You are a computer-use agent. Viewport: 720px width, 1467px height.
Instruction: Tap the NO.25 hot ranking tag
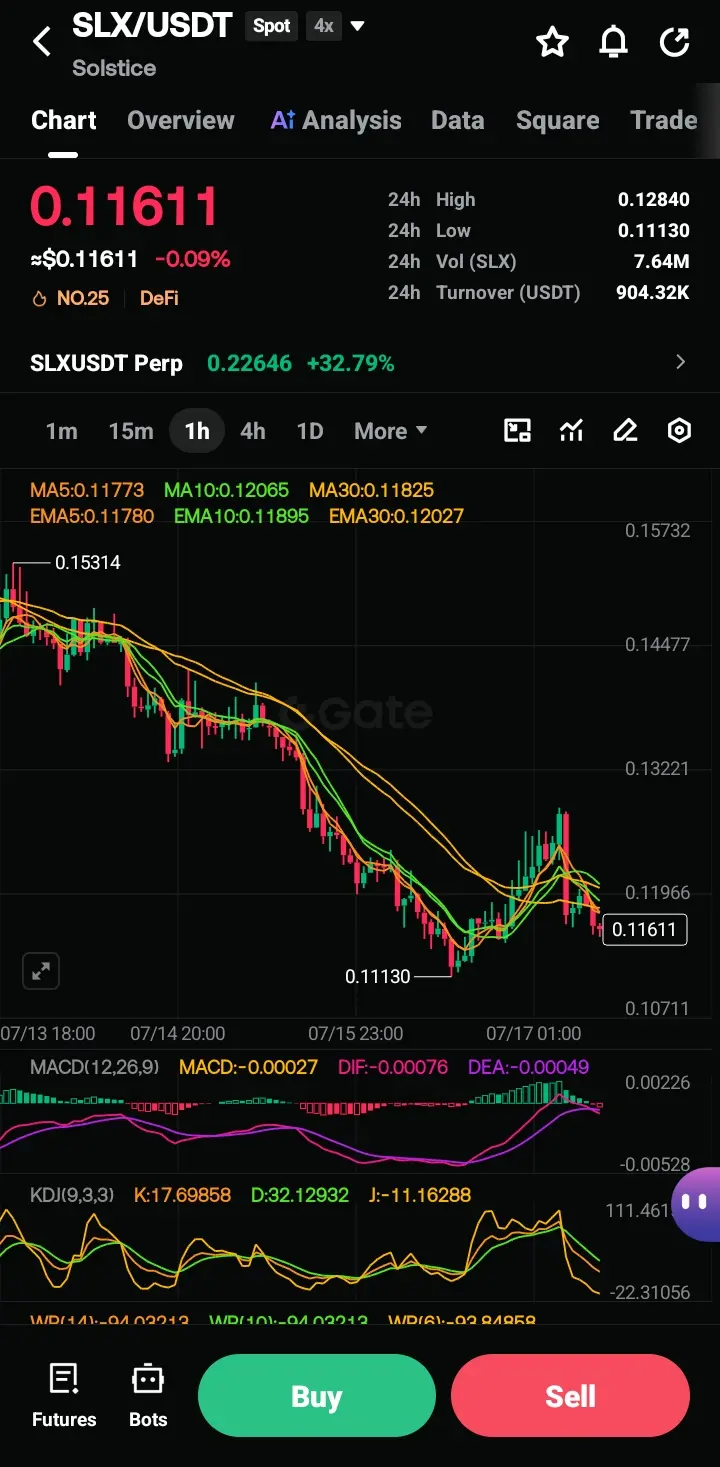pyautogui.click(x=71, y=298)
